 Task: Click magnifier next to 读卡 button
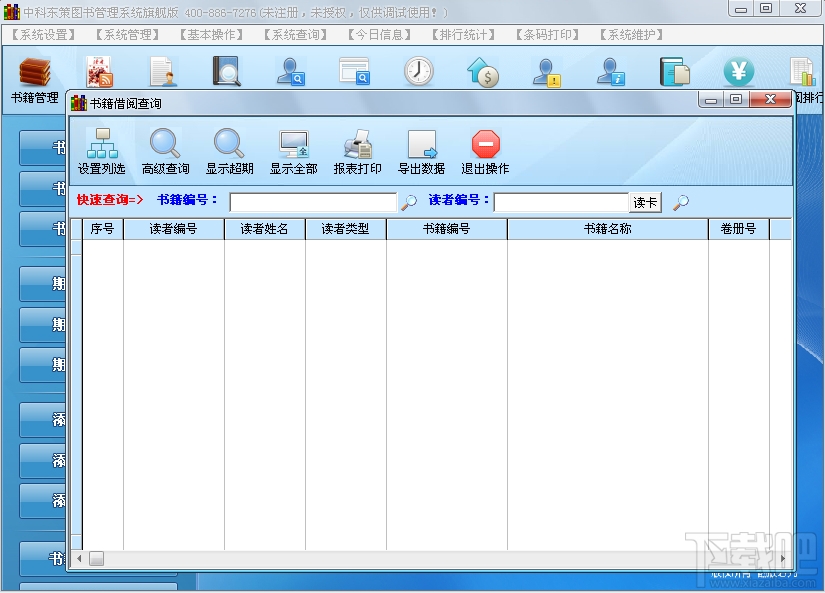point(681,202)
